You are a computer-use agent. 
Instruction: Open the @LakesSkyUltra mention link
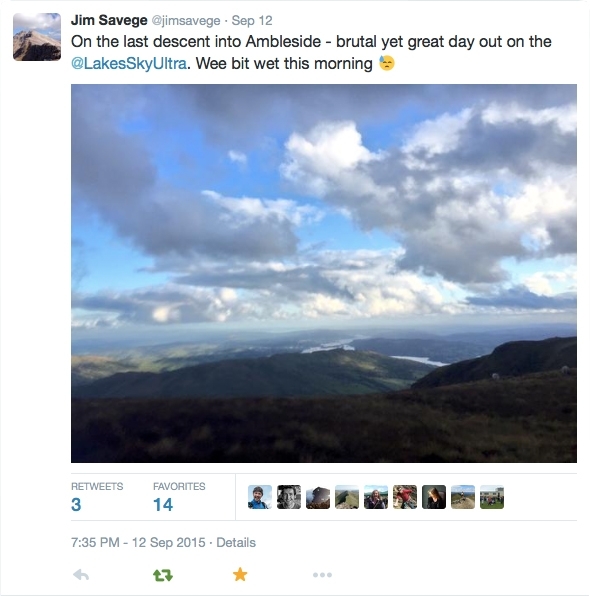129,63
